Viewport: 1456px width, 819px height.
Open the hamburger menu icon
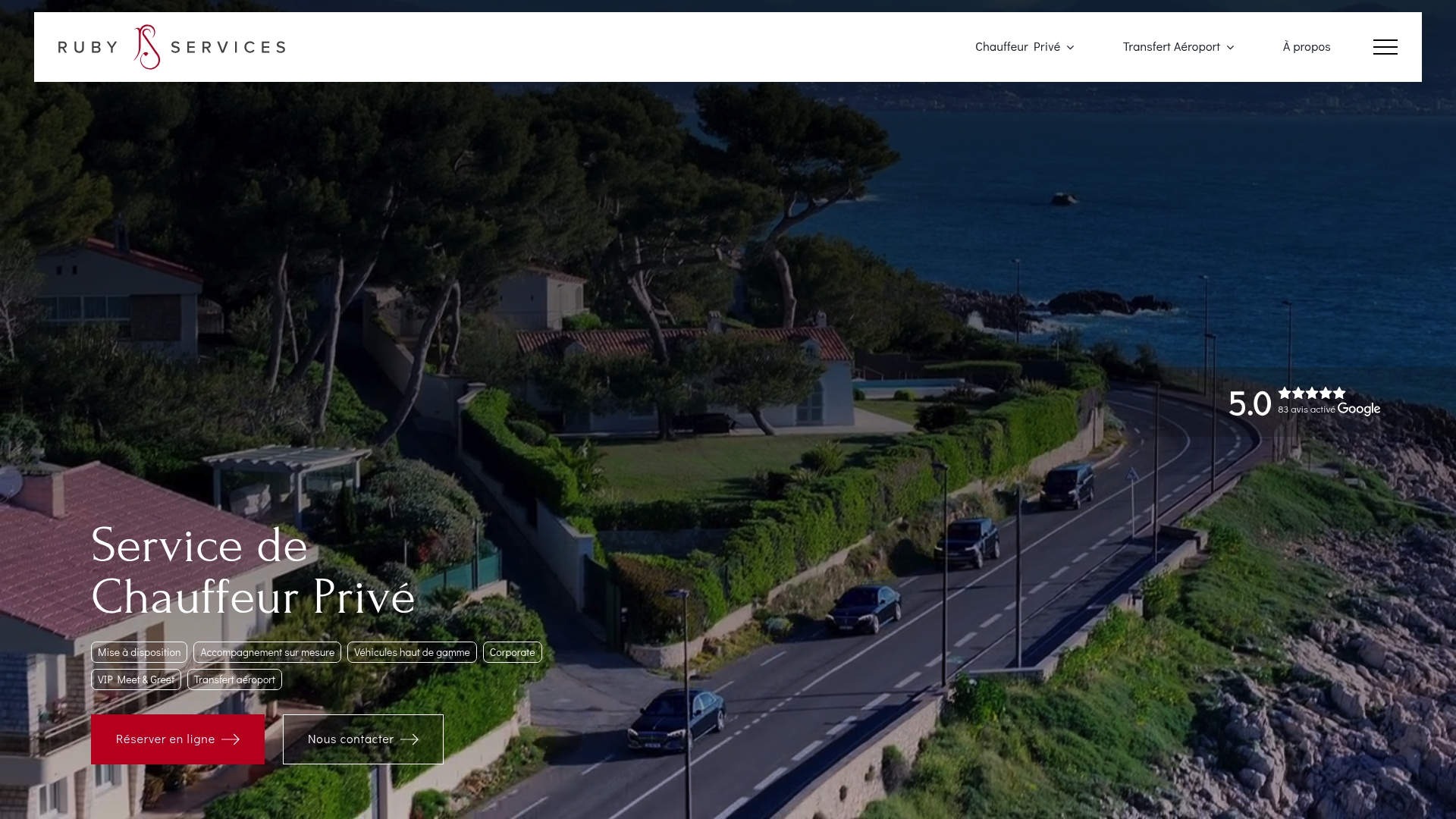(1385, 47)
